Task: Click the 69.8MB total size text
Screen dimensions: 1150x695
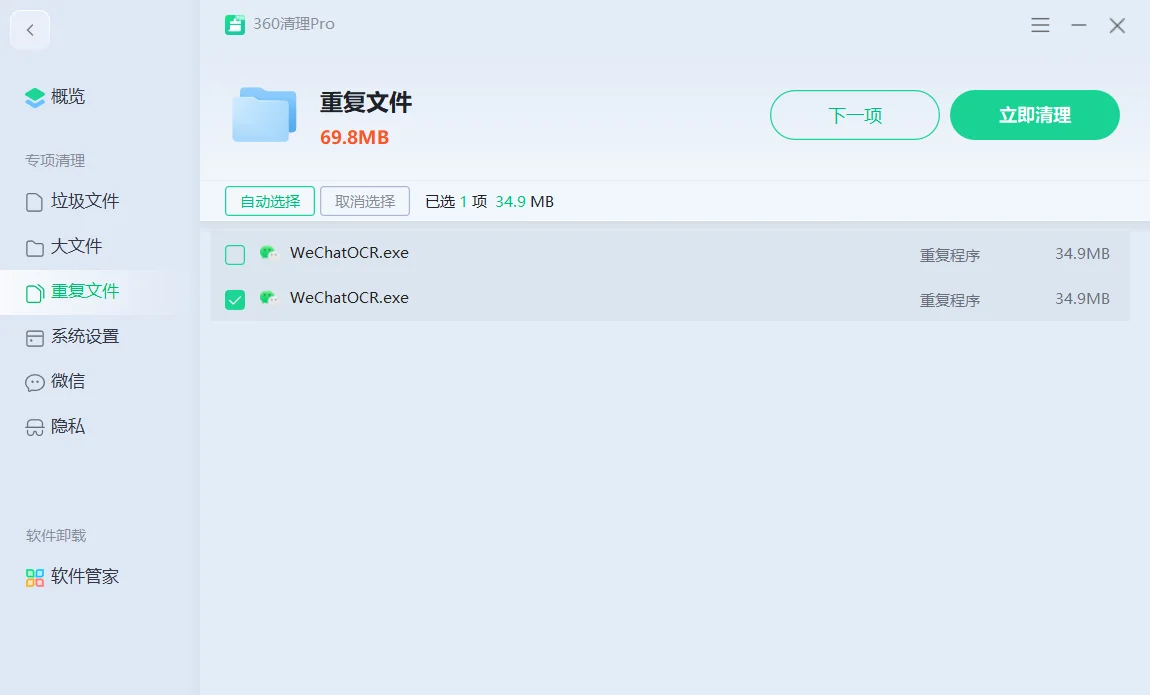Action: point(354,137)
